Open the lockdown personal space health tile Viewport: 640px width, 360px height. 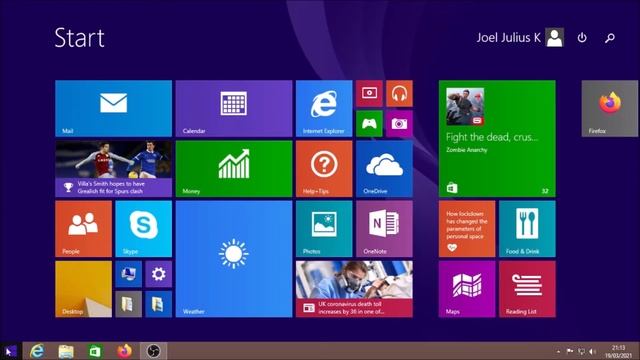[x=467, y=229]
